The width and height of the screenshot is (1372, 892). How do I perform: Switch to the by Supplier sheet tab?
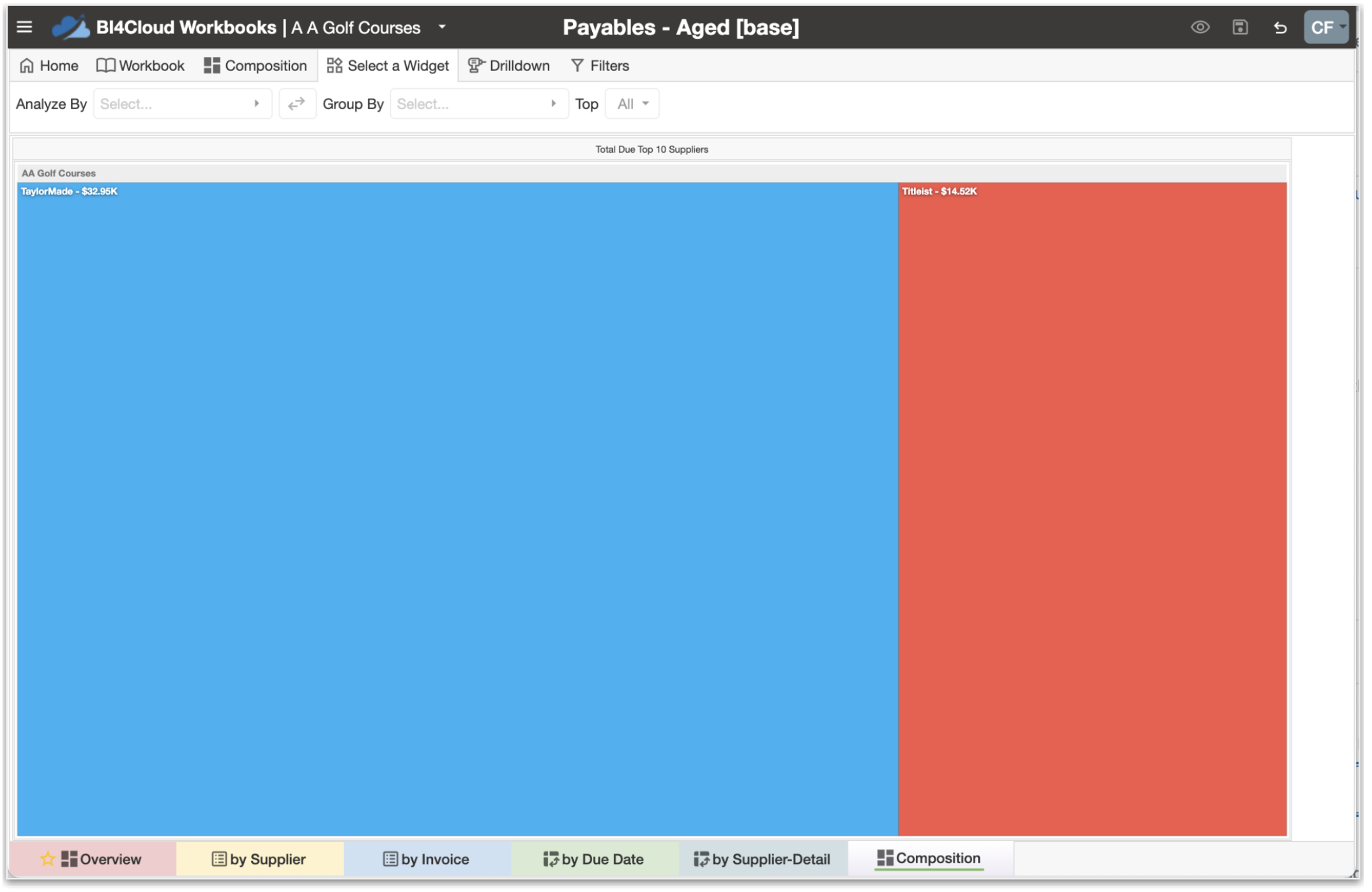259,858
